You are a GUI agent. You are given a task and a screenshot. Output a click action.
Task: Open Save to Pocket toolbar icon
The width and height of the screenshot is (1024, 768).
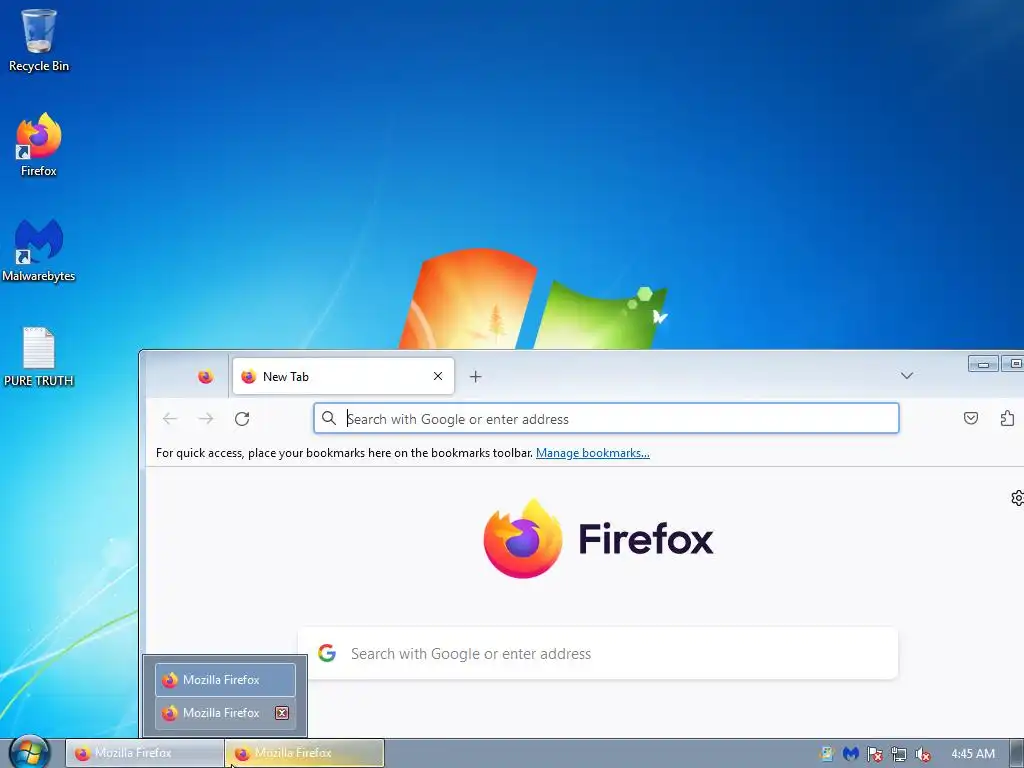coord(970,418)
